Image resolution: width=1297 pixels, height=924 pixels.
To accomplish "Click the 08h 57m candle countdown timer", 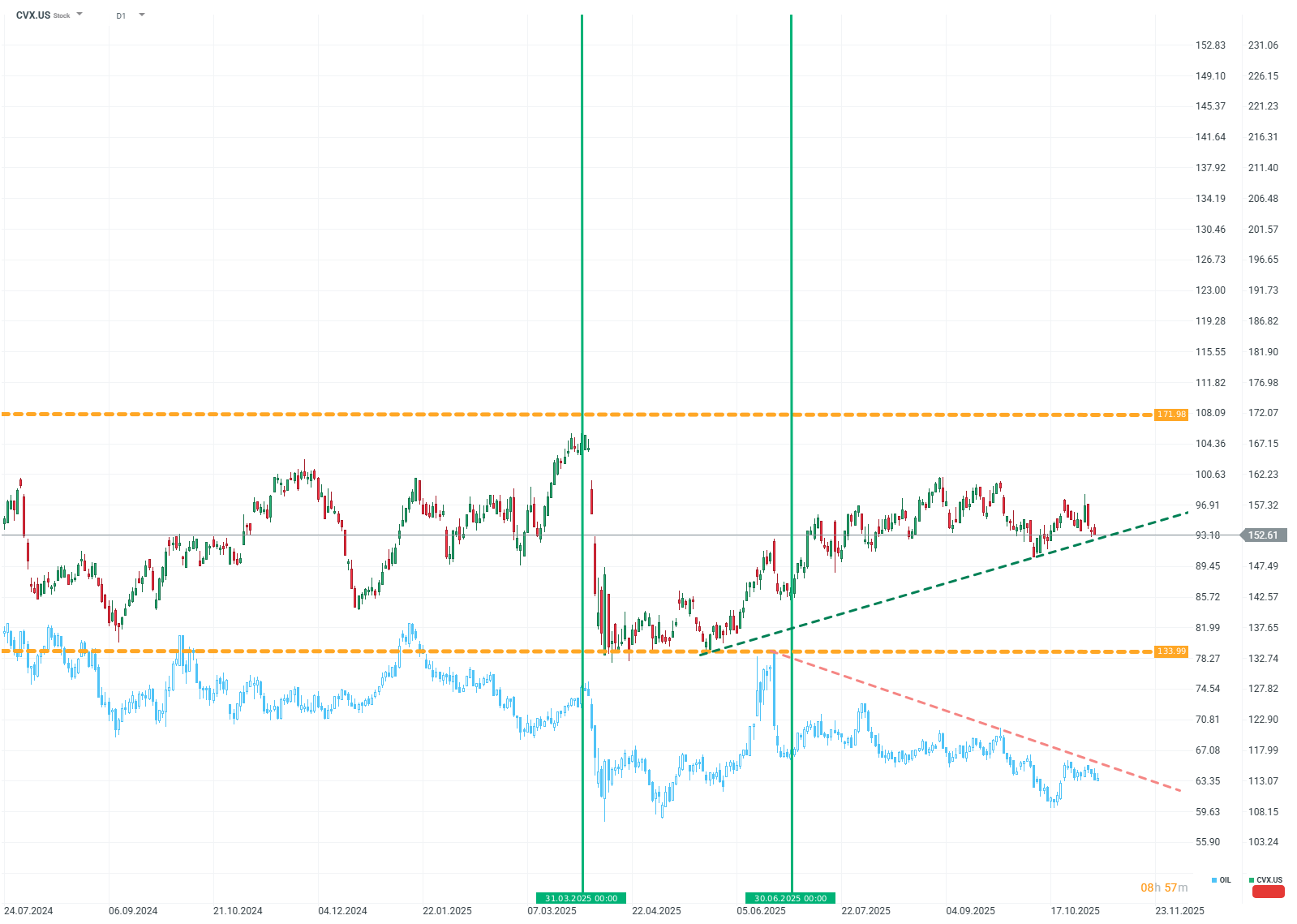I will pos(1164,887).
